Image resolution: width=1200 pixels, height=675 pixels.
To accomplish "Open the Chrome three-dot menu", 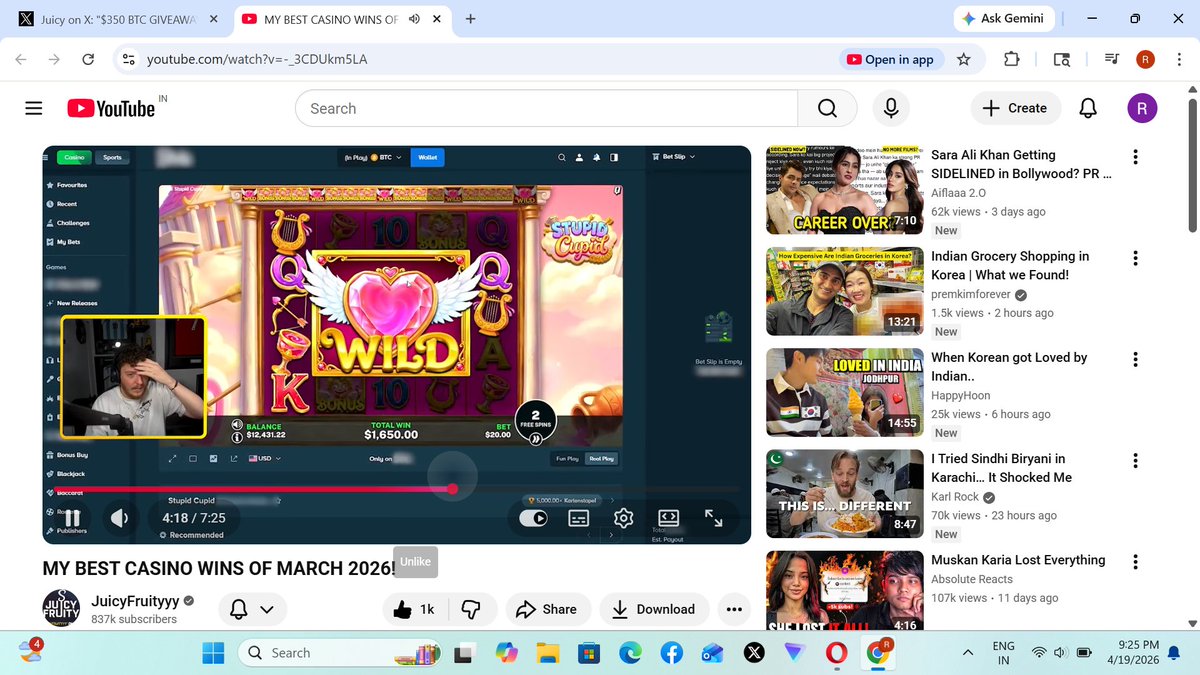I will (x=1179, y=60).
